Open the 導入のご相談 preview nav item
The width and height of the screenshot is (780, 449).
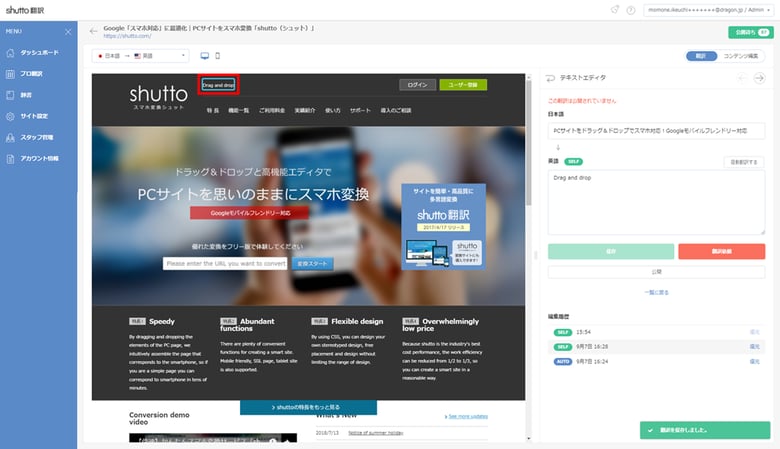[x=395, y=110]
